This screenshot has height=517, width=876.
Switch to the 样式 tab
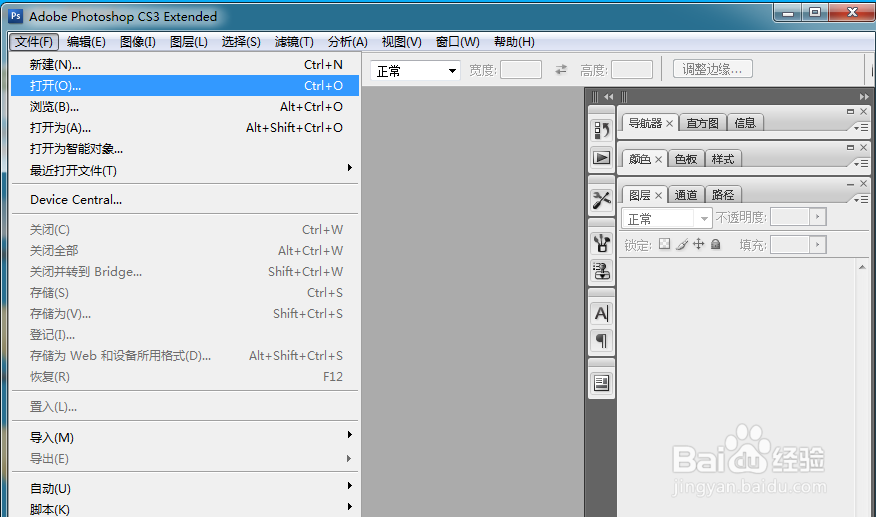(723, 159)
